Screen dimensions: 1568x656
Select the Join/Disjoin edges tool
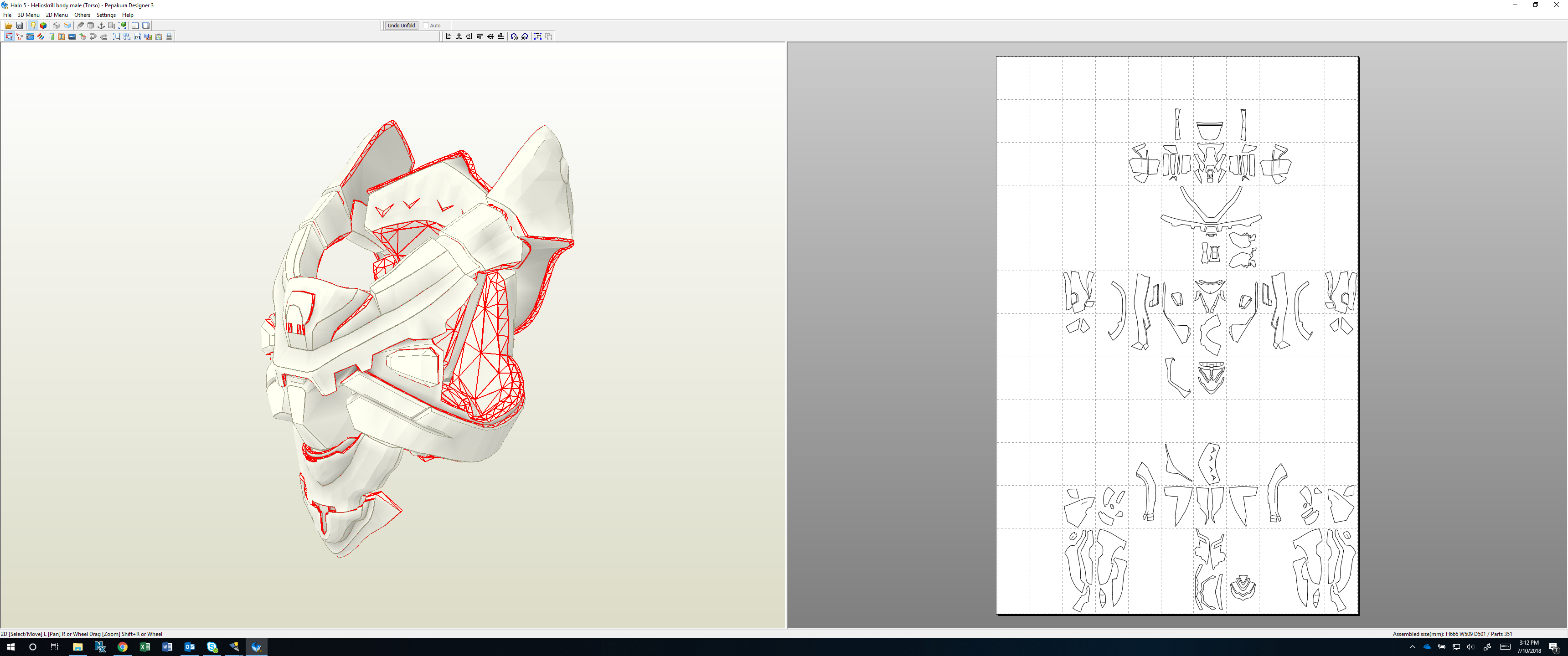pyautogui.click(x=20, y=36)
